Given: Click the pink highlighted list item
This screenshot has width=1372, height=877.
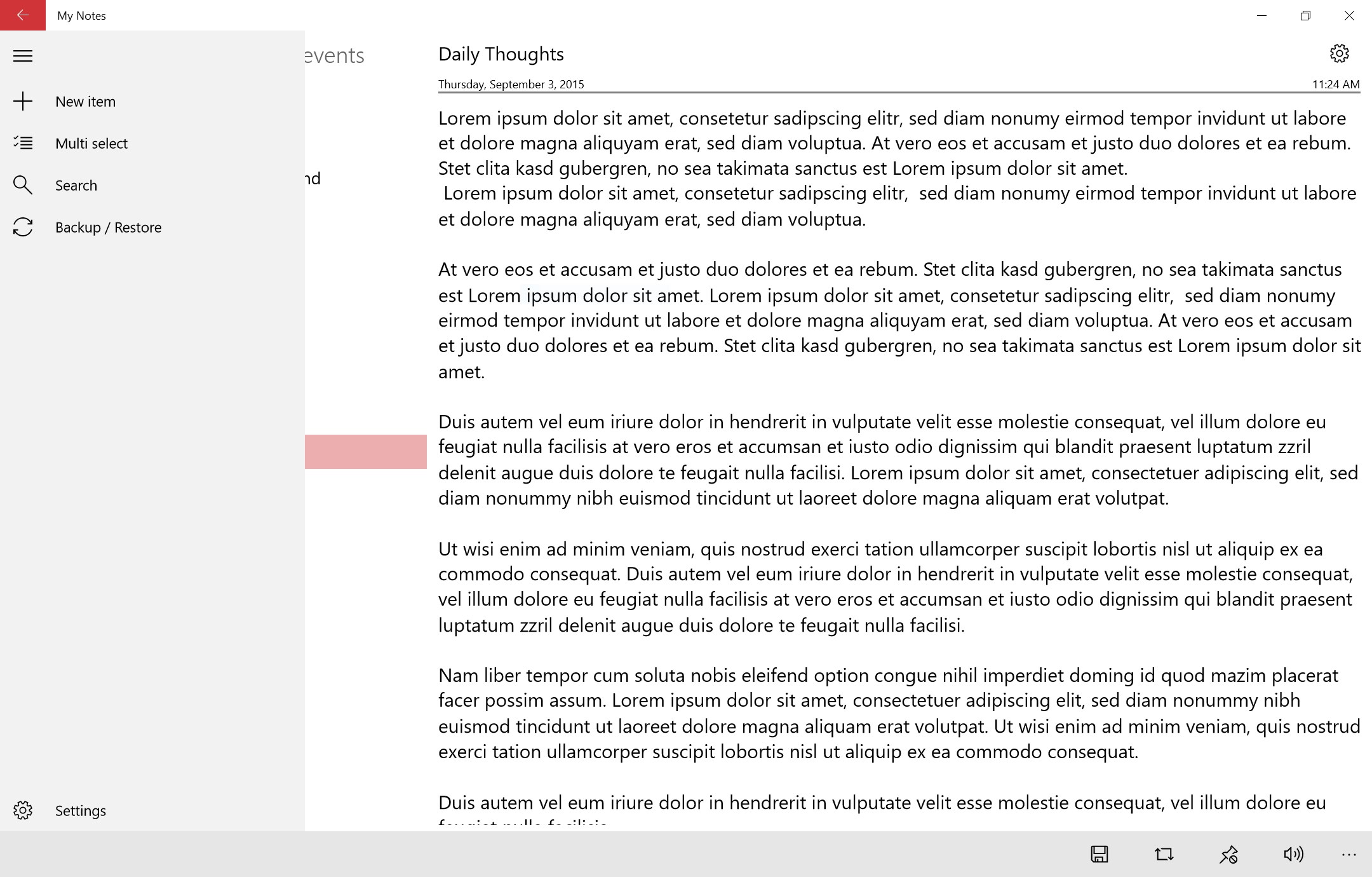Looking at the screenshot, I should click(x=366, y=452).
